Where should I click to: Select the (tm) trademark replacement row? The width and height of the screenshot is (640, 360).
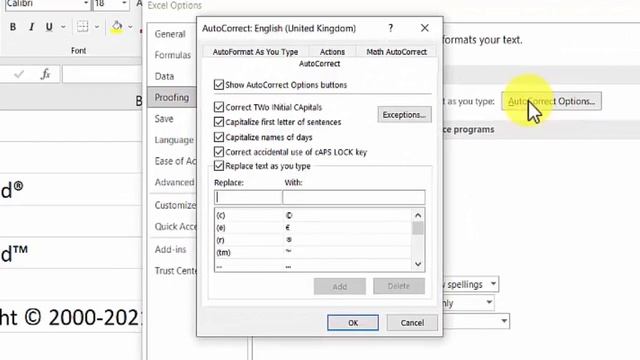pyautogui.click(x=313, y=252)
